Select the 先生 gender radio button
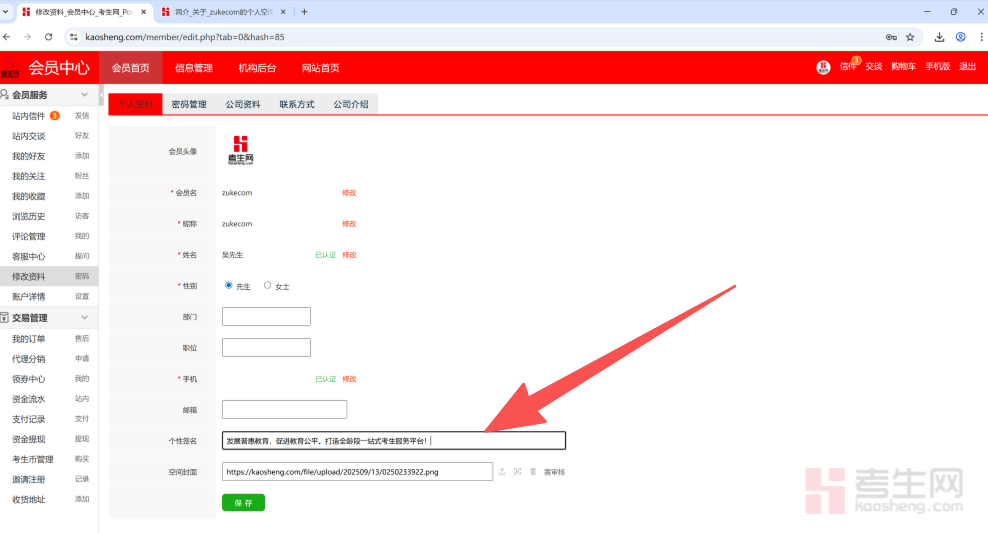 click(228, 285)
